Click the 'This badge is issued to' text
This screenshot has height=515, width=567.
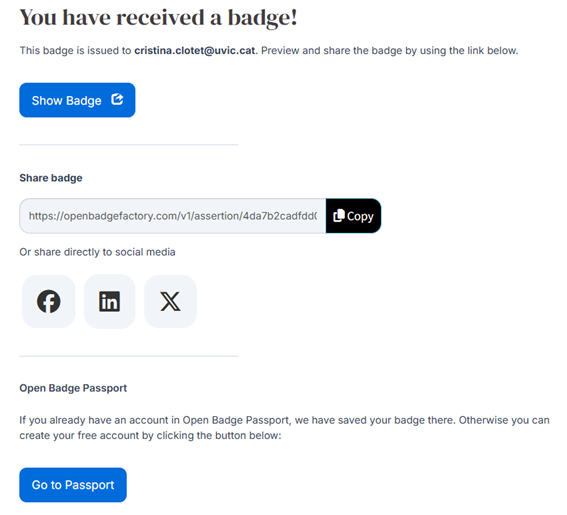pyautogui.click(x=75, y=50)
